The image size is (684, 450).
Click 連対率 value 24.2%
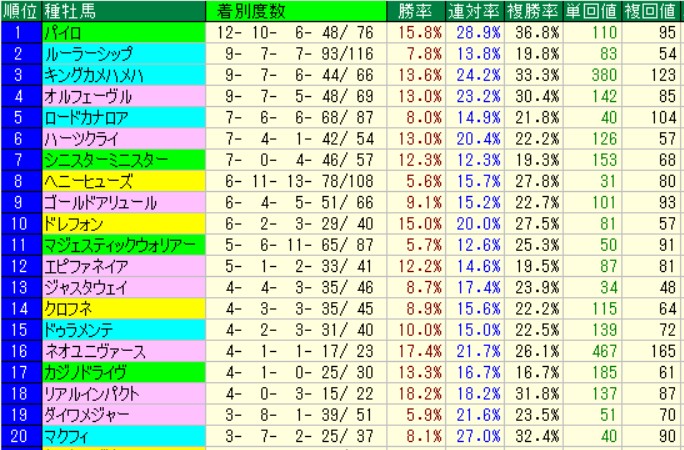[x=479, y=75]
